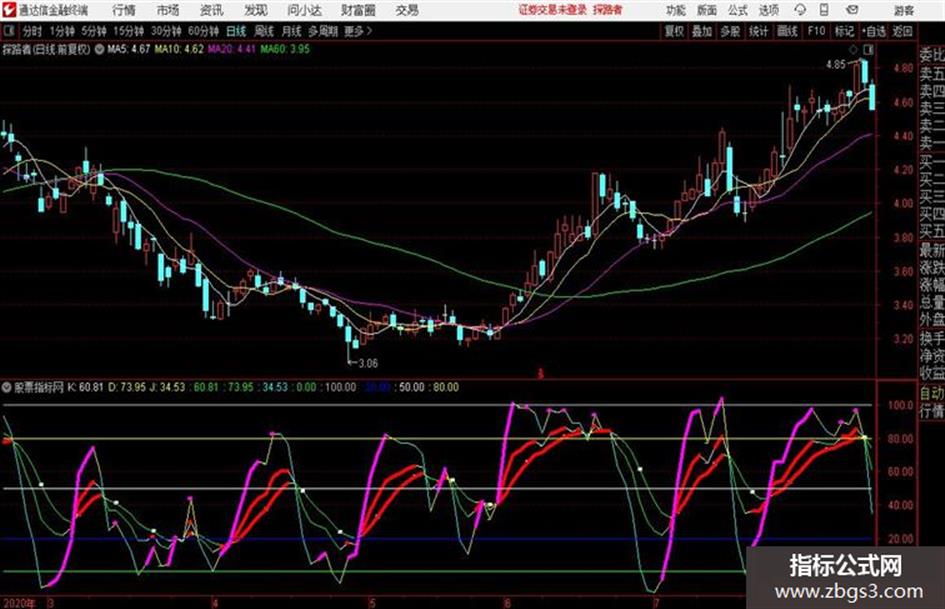
Task: Switch to the 60分钟 period tab
Action: click(x=204, y=31)
